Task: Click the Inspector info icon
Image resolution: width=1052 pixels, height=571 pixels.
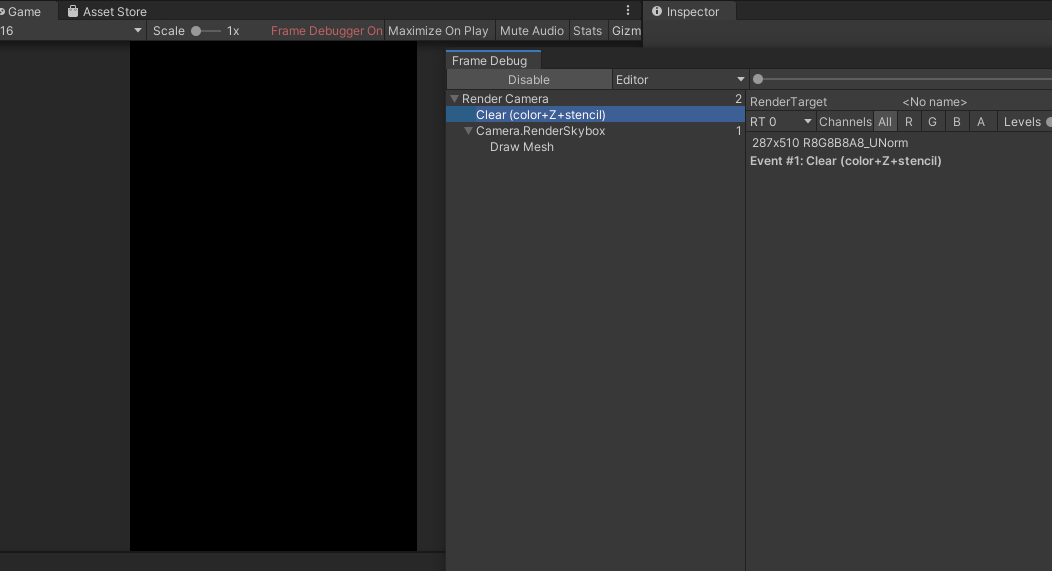Action: [657, 12]
